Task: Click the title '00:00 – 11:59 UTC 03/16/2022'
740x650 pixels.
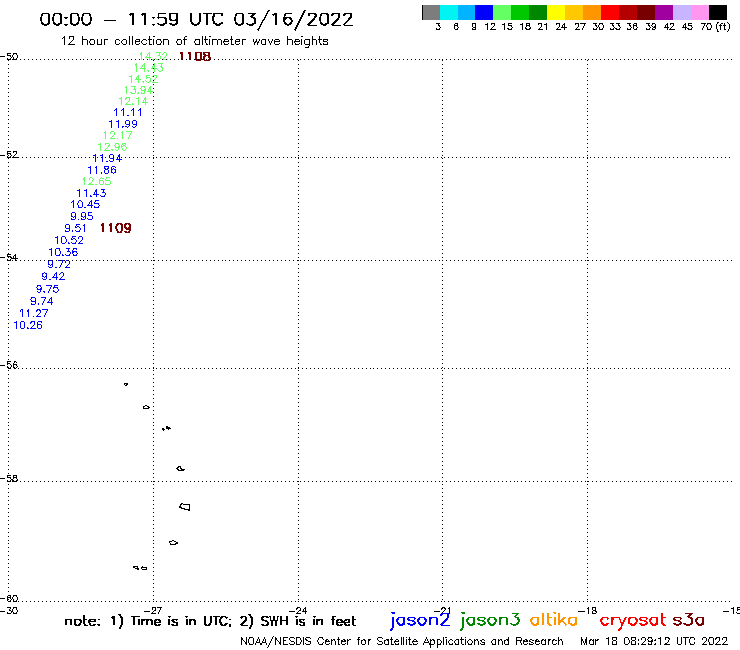Action: pos(196,19)
